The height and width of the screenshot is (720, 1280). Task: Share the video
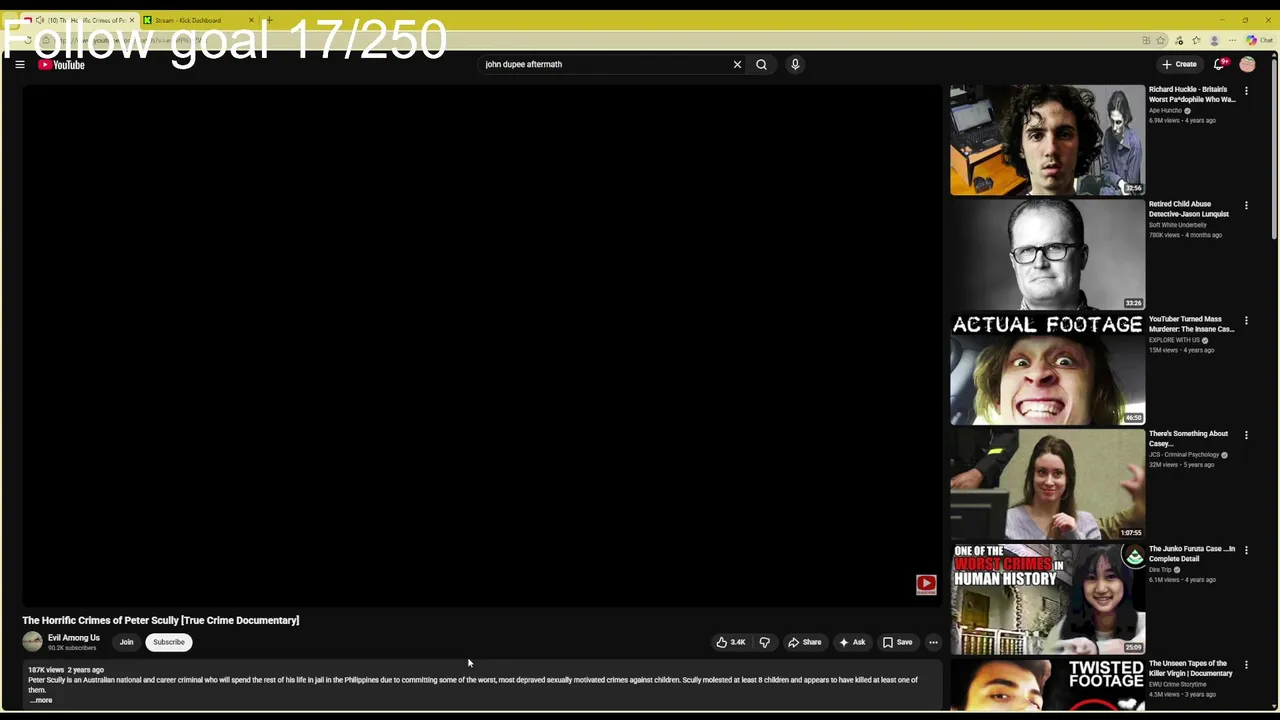805,642
